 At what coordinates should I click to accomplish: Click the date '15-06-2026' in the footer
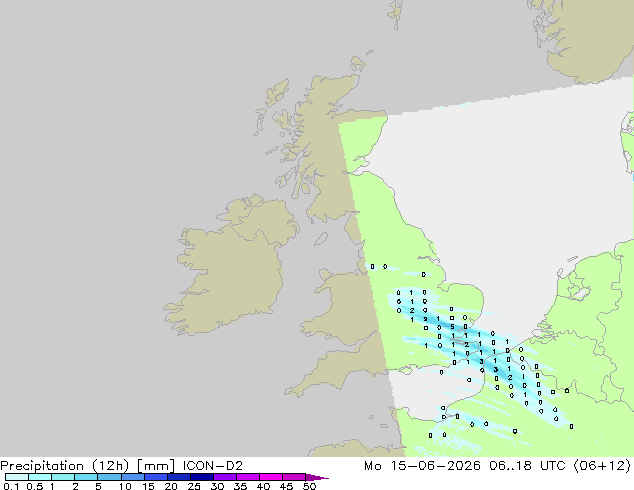435,466
